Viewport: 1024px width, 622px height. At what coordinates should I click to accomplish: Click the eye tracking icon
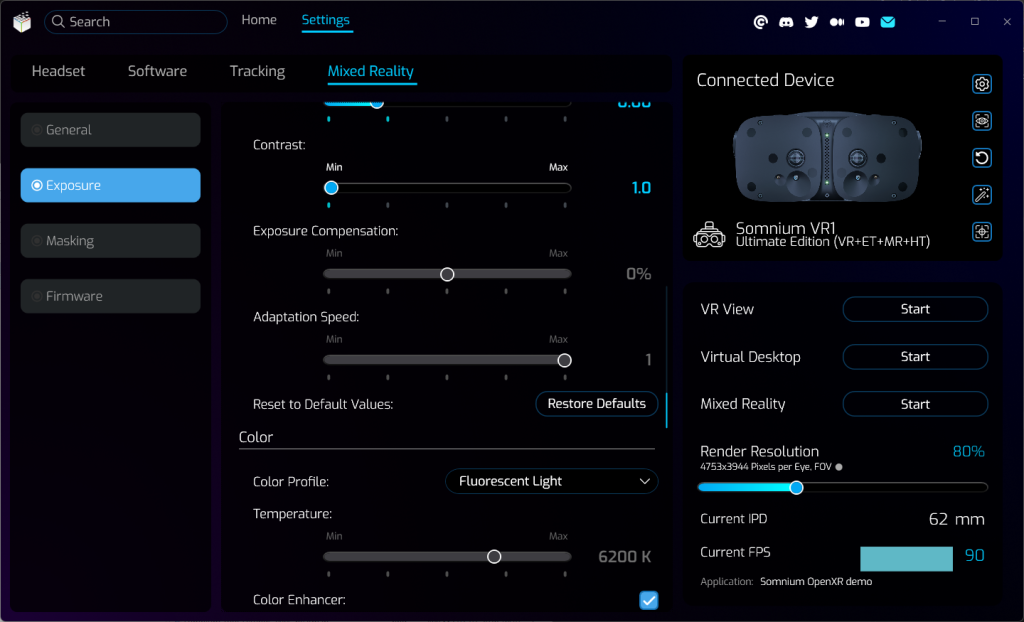pyautogui.click(x=982, y=121)
